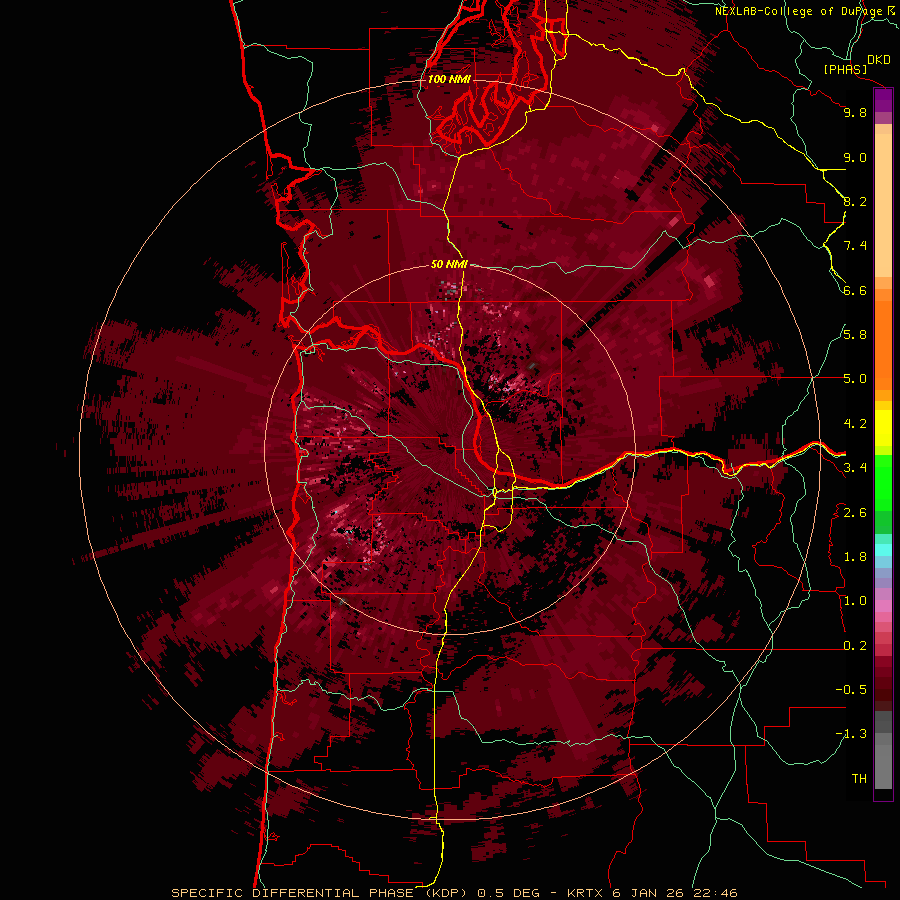This screenshot has width=900, height=900.
Task: Click the bright green color bar segment
Action: tap(883, 482)
